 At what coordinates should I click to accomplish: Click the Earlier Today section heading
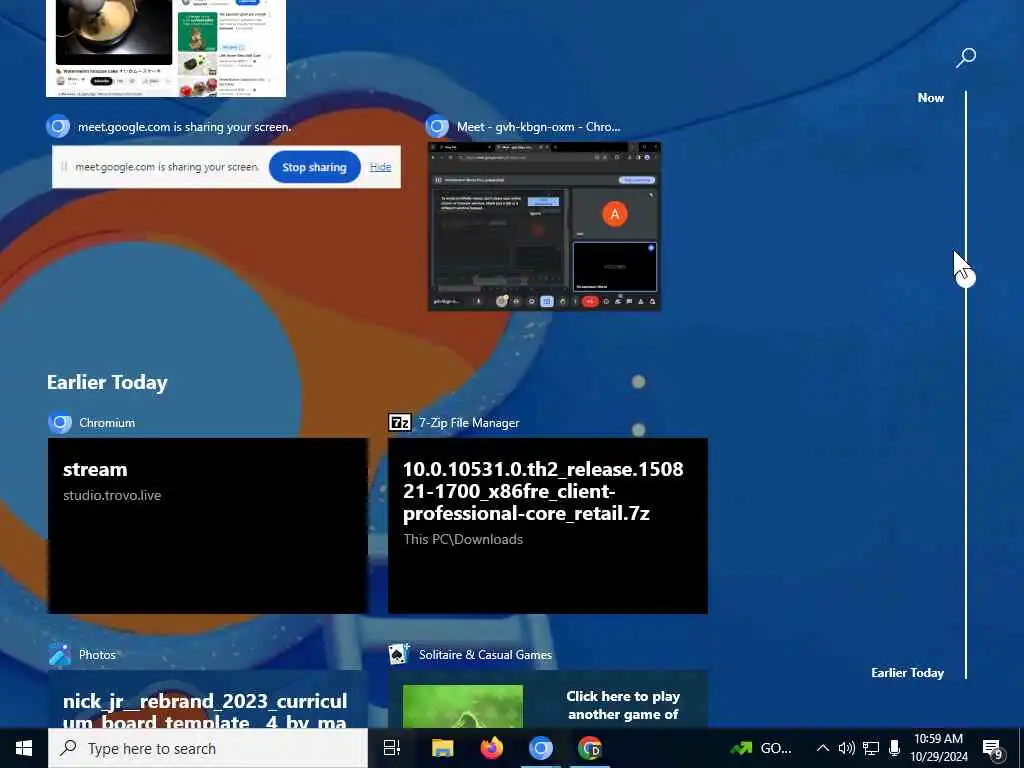[107, 382]
